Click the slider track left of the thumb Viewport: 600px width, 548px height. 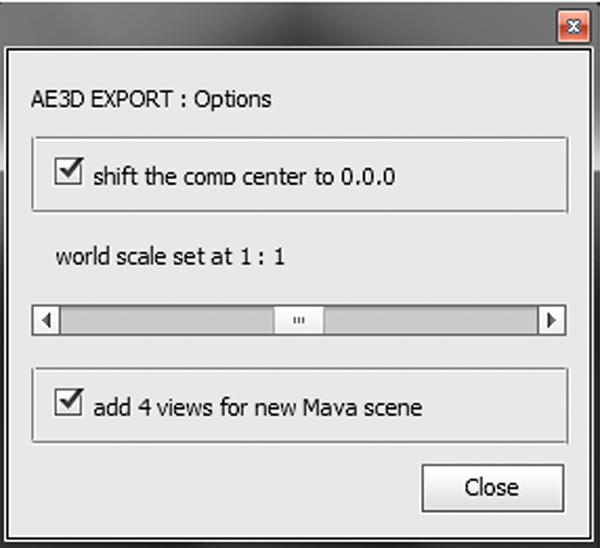(167, 320)
